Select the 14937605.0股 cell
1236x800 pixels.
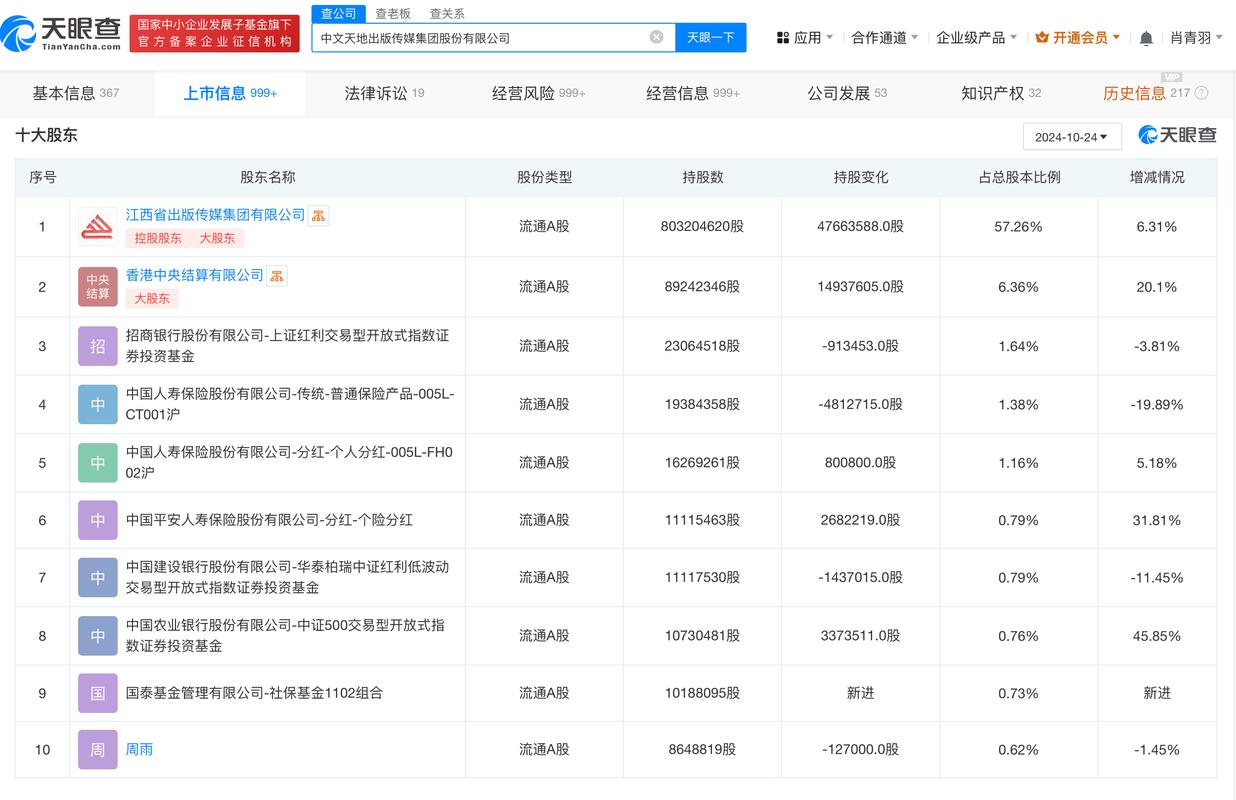(861, 287)
